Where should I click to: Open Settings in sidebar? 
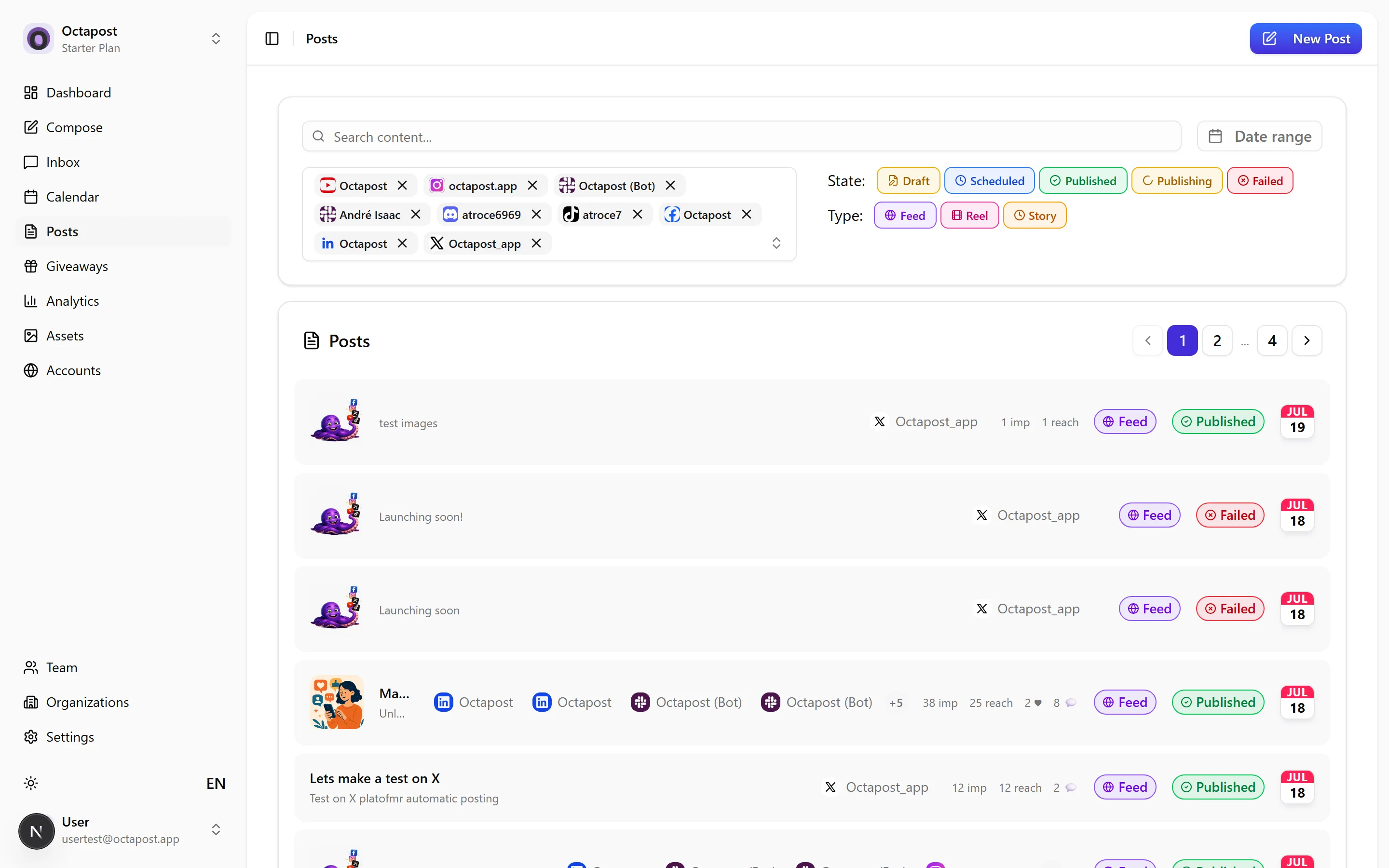[x=123, y=736]
